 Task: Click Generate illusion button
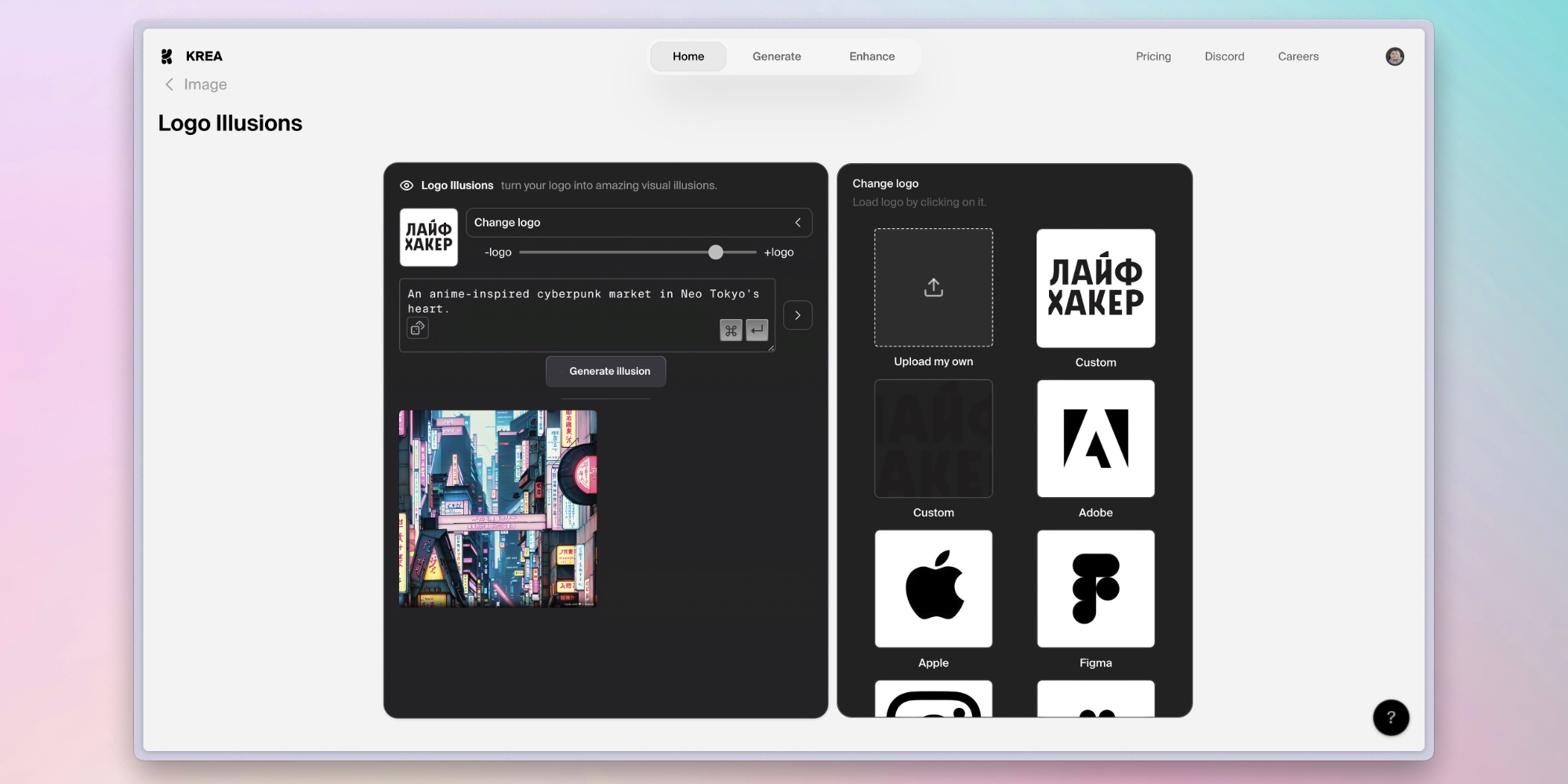[x=606, y=372]
